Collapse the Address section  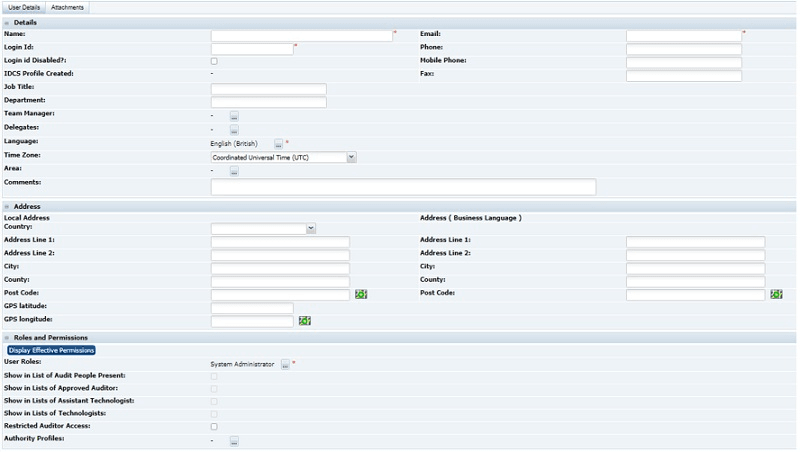[x=7, y=207]
